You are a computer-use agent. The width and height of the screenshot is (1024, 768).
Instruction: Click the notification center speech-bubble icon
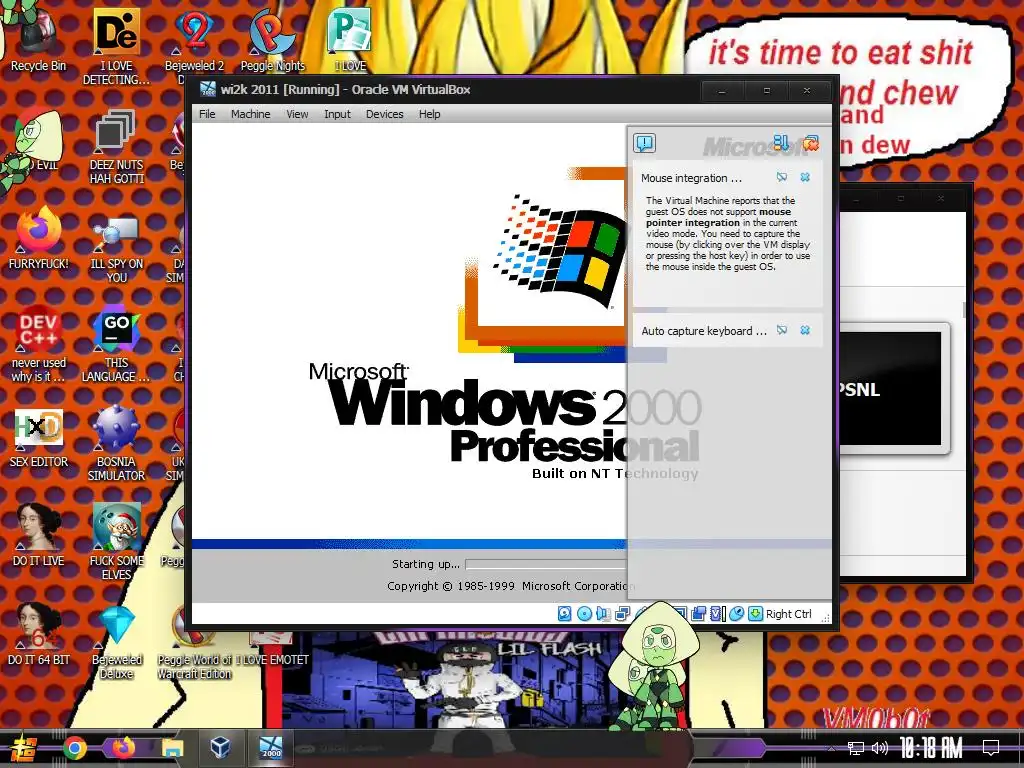644,143
